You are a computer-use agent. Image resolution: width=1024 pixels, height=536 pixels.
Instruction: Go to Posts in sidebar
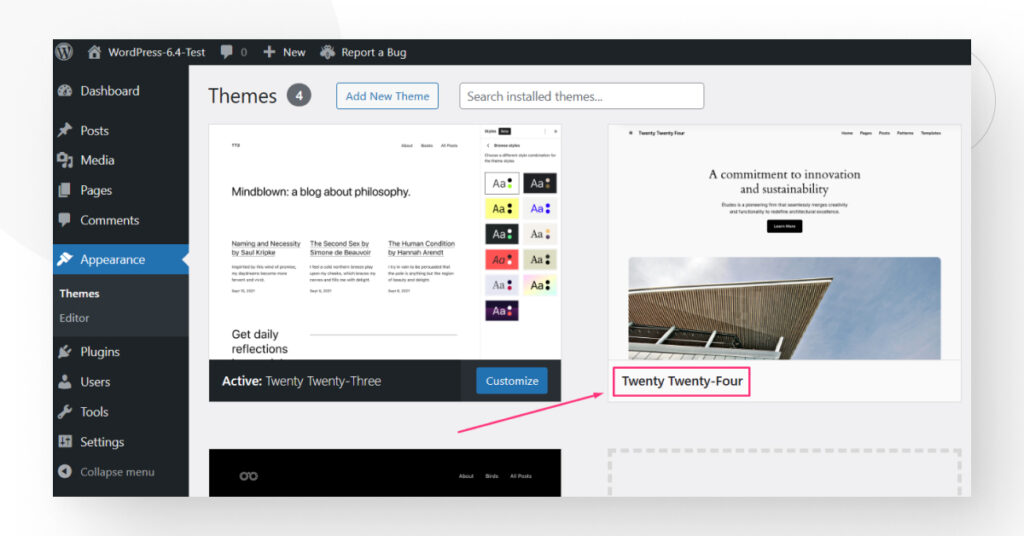click(95, 131)
